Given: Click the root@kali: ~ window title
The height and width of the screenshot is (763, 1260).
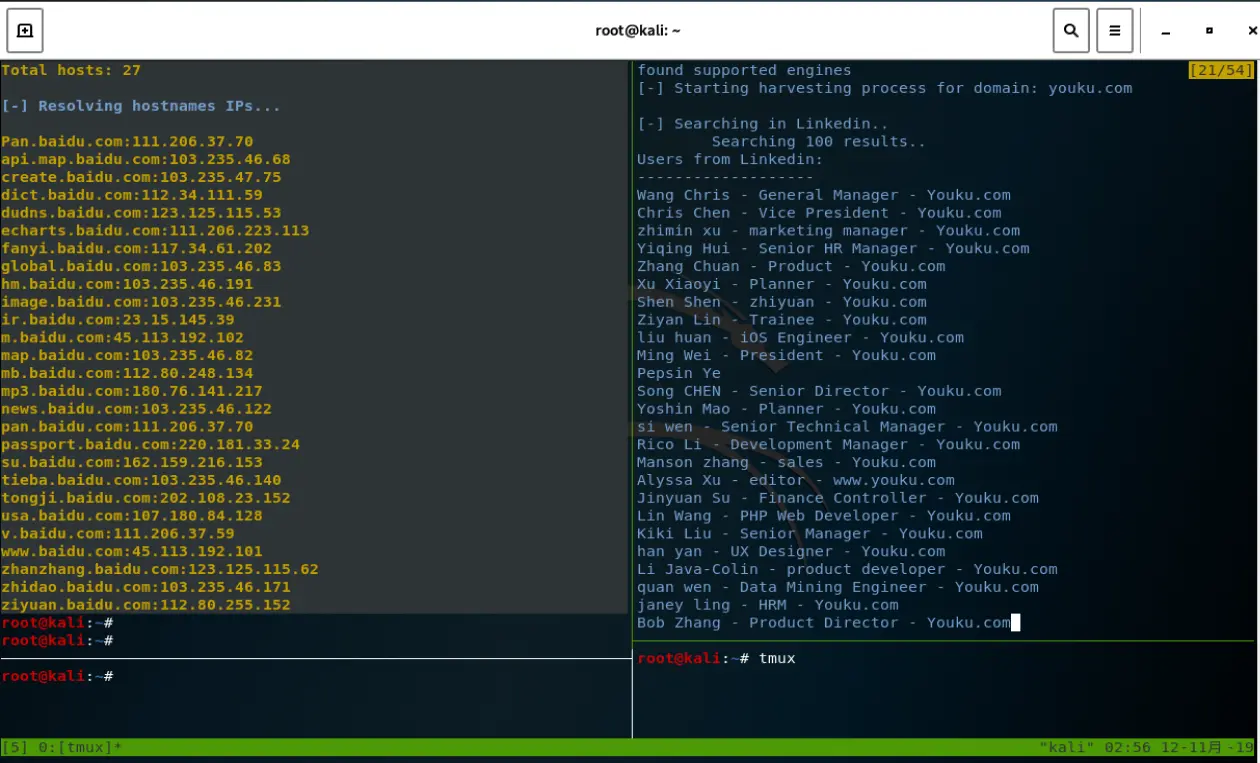Looking at the screenshot, I should pyautogui.click(x=638, y=30).
